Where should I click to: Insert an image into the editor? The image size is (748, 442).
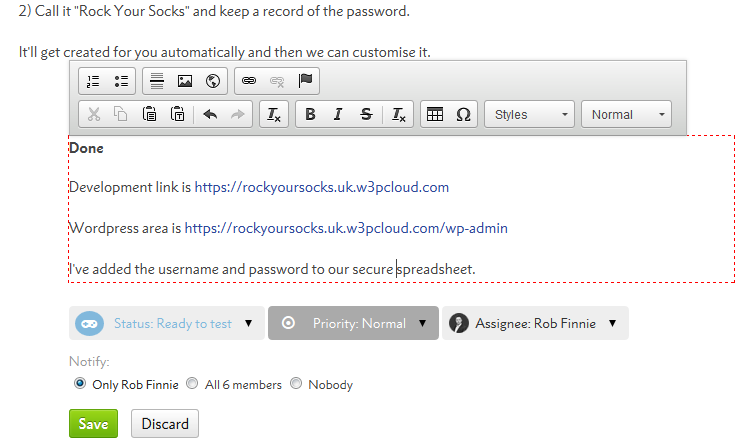pyautogui.click(x=185, y=81)
